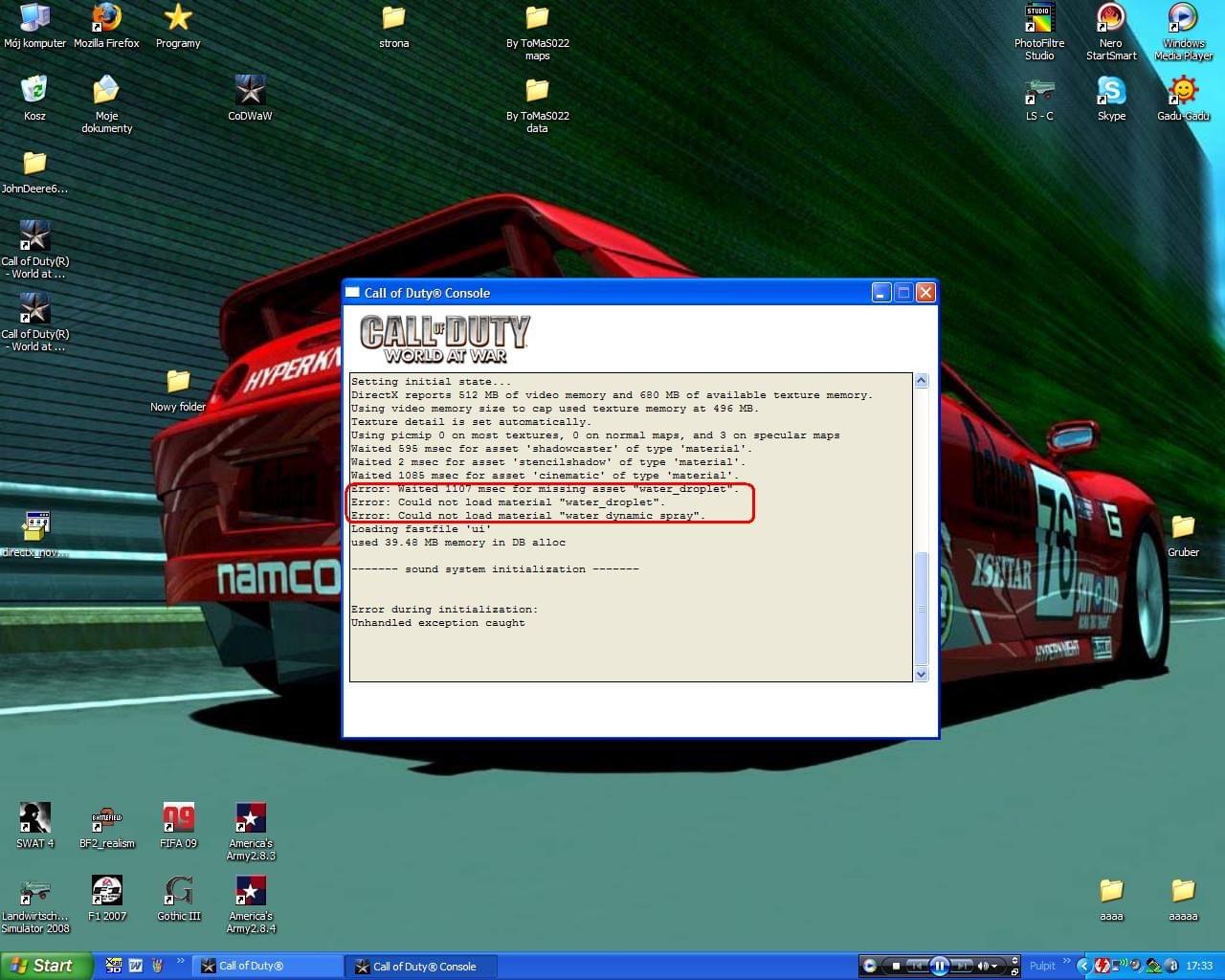Screen dimensions: 1225x980
Task: Select the America's Army2.8.4 icon
Action: (x=250, y=904)
